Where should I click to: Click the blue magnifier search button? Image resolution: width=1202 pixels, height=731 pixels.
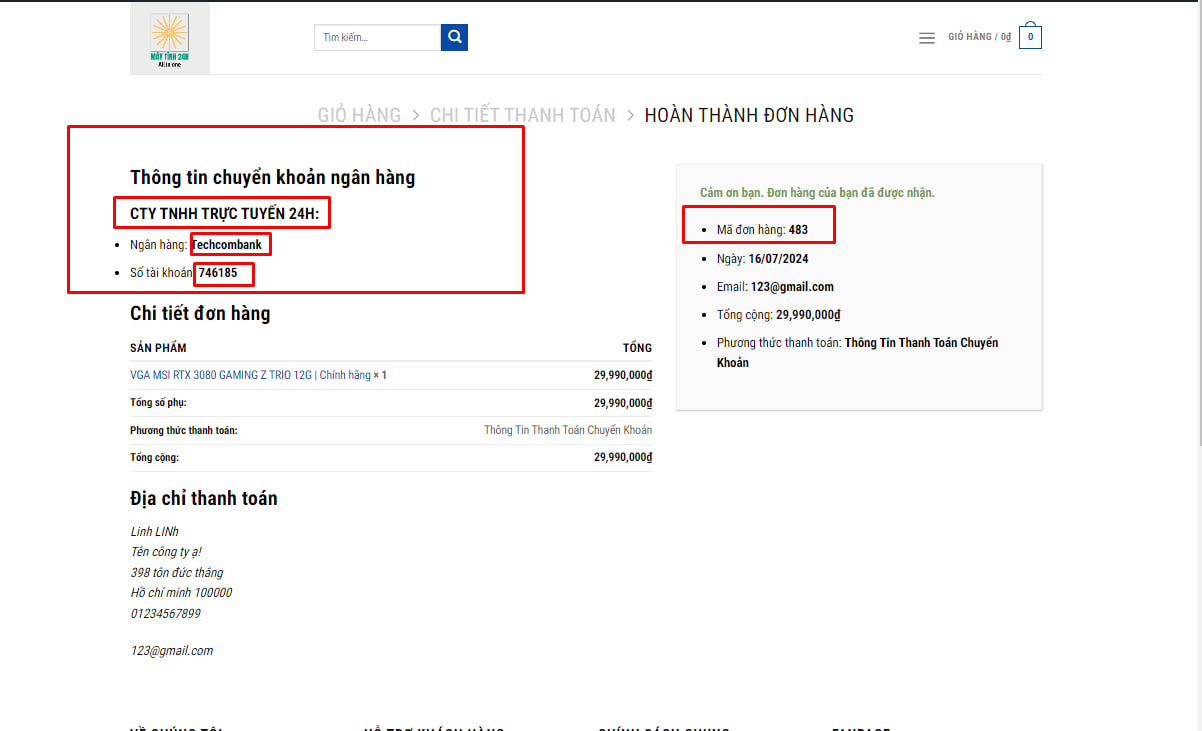point(455,37)
